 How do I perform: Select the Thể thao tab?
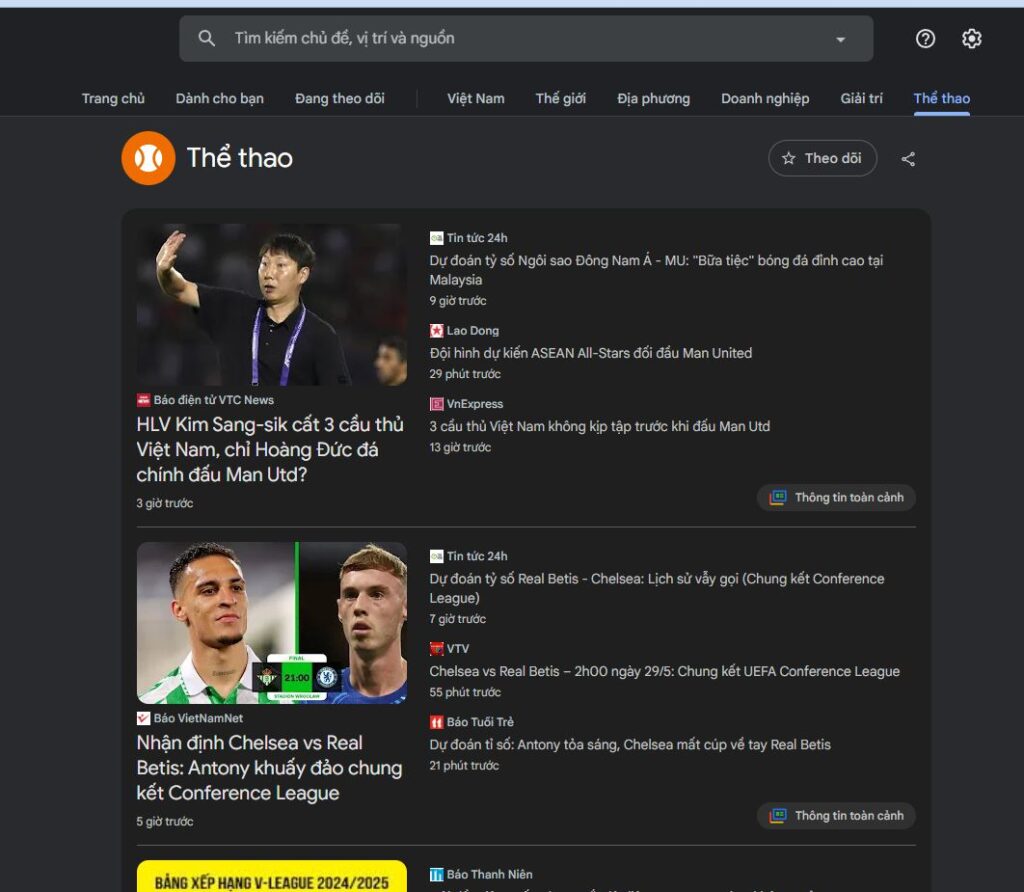coord(941,99)
